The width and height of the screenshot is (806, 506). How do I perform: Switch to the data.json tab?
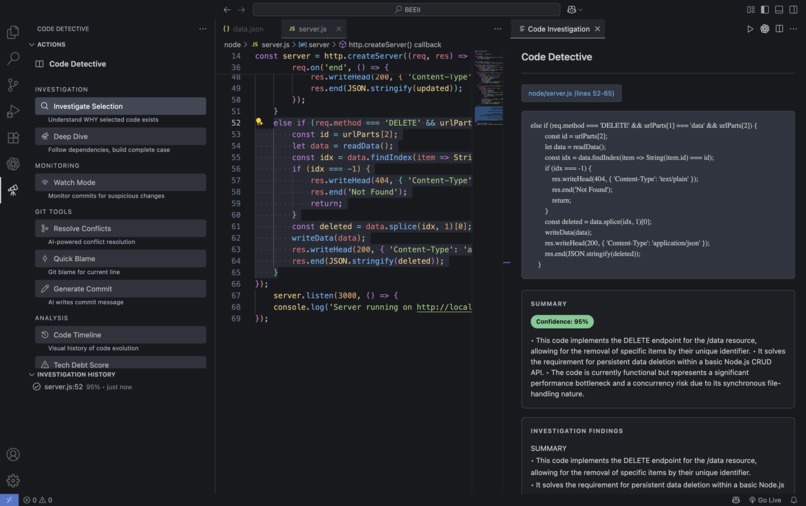243,29
